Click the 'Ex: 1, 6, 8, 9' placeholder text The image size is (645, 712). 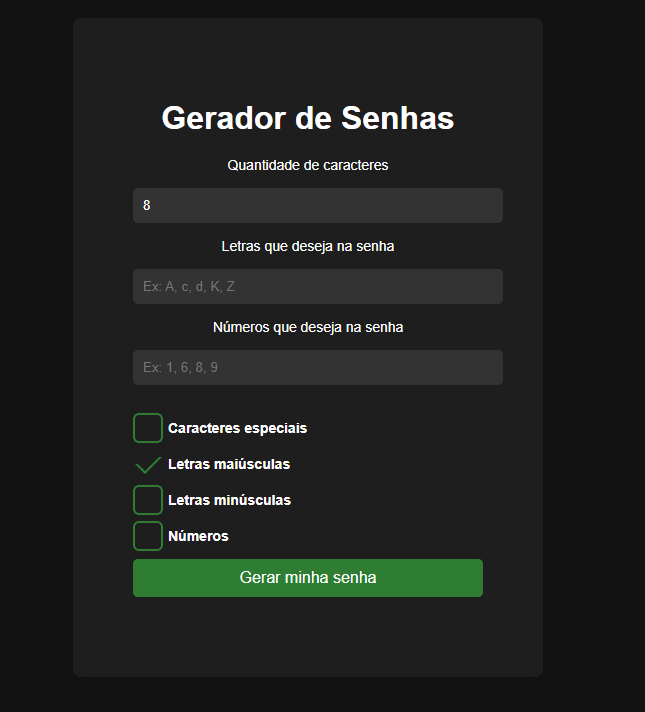pos(181,367)
